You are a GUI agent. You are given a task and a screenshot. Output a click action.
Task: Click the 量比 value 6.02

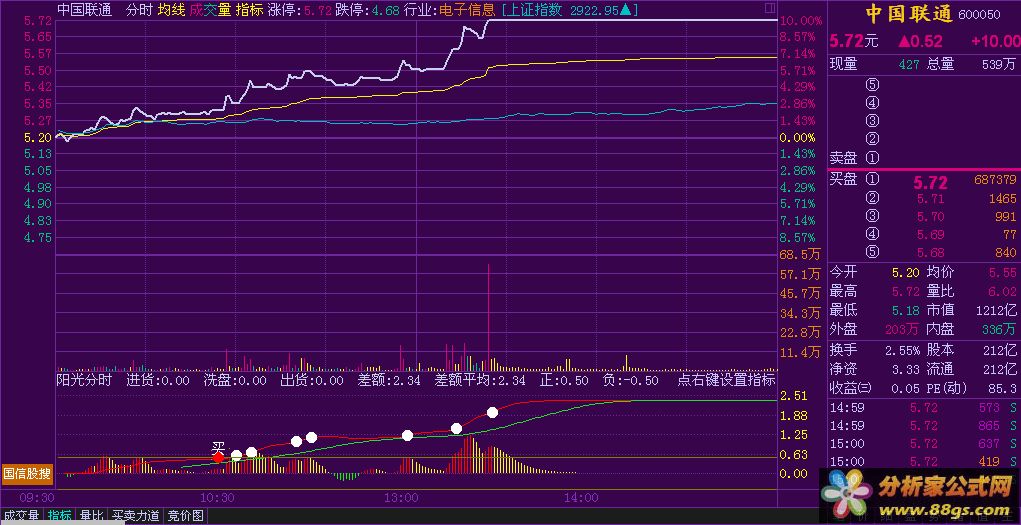1003,291
